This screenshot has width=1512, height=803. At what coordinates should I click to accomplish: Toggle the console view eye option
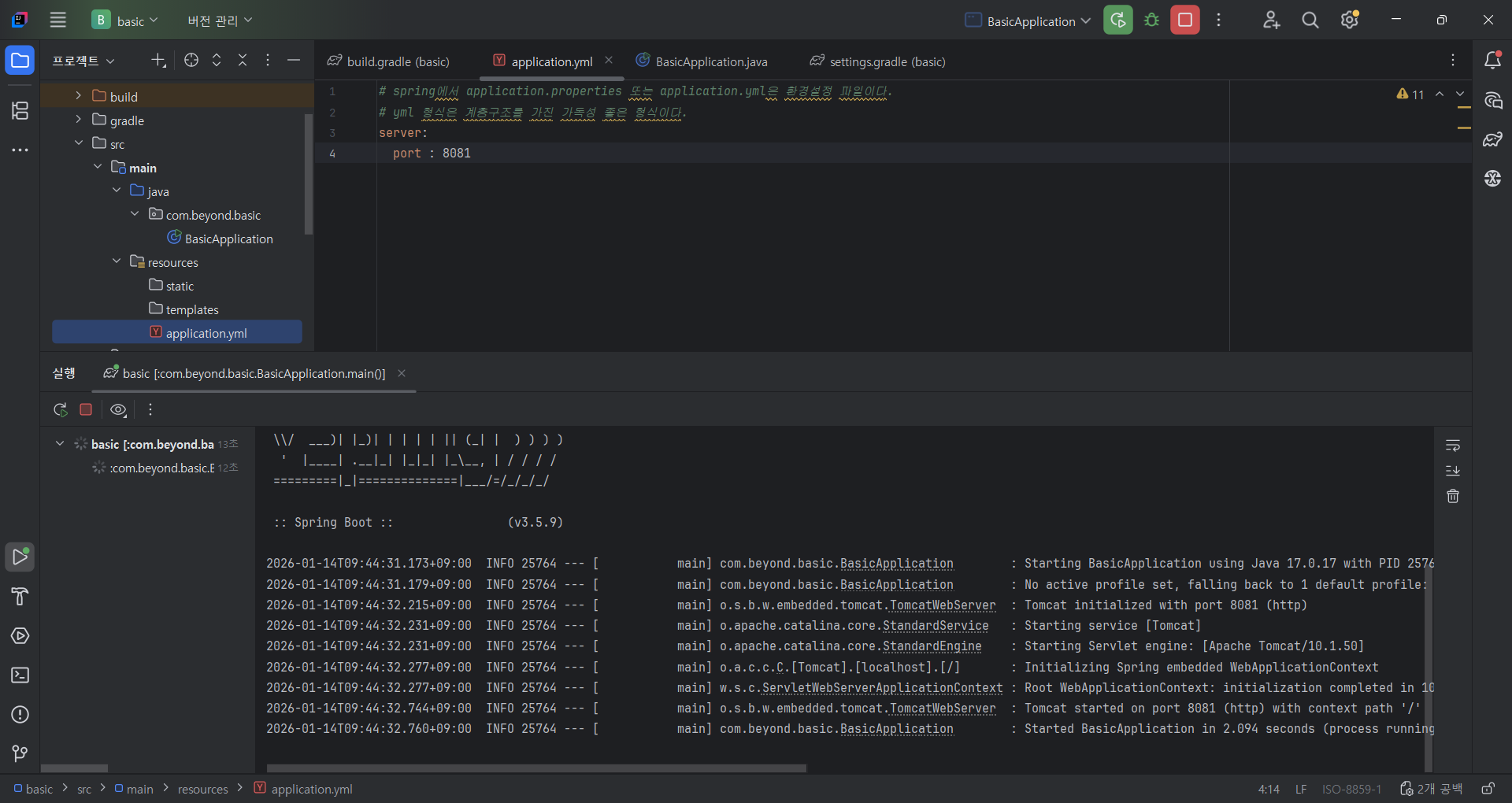click(118, 409)
